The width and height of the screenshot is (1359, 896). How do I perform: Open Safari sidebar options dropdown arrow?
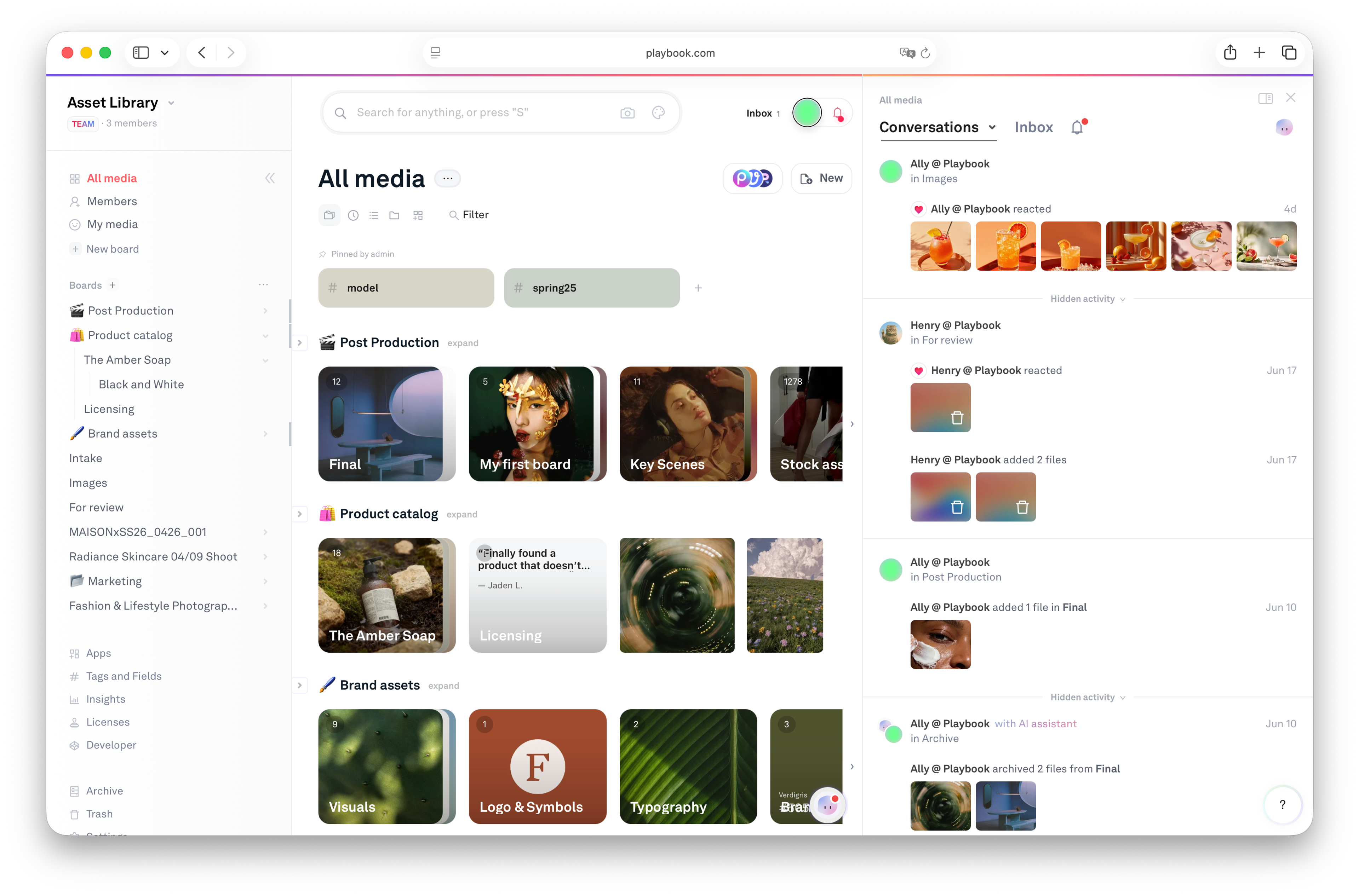click(x=165, y=53)
